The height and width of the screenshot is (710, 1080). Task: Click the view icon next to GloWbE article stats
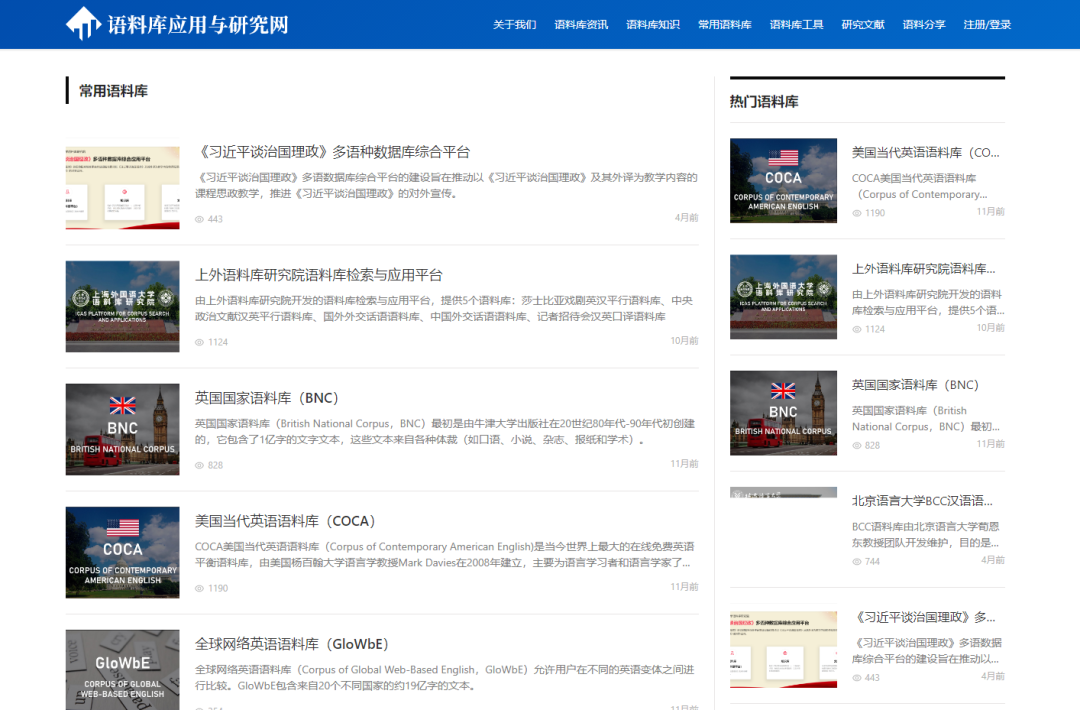(x=201, y=707)
